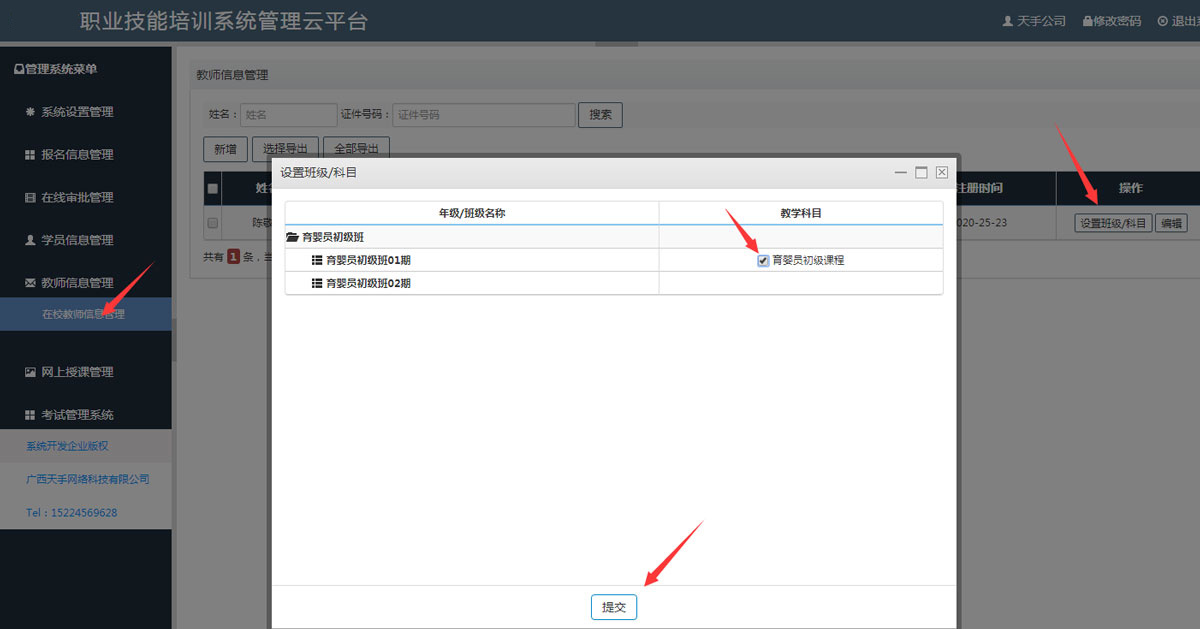Maximize the 设置班级/科目 dialog window
1200x629 pixels.
(922, 172)
